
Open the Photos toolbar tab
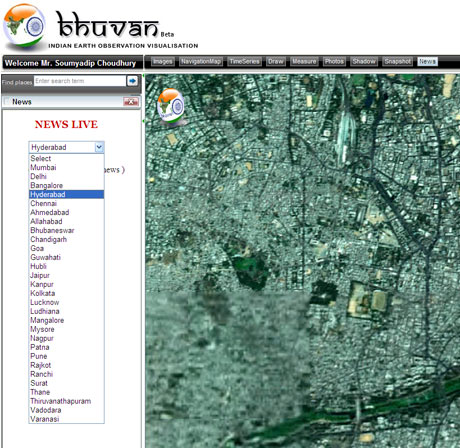(334, 62)
